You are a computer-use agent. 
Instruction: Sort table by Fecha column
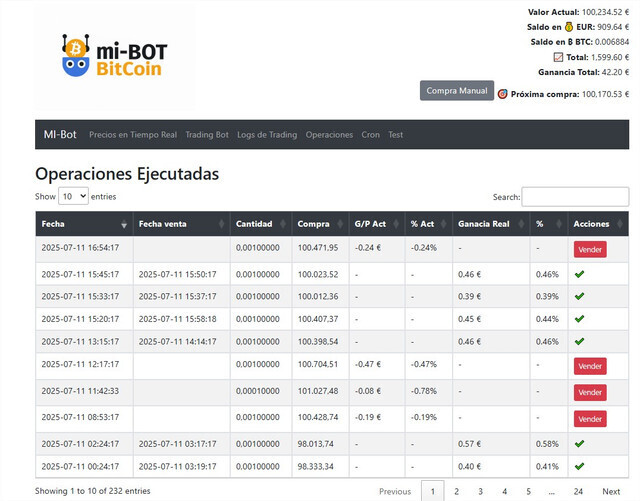(84, 224)
